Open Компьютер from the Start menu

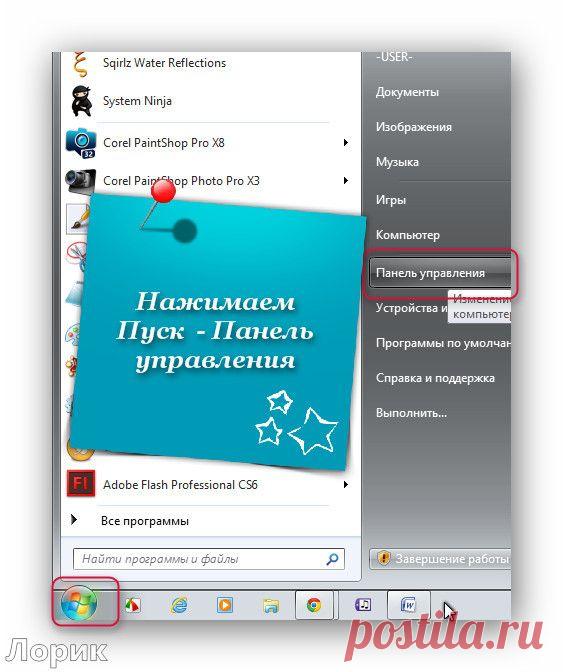[407, 235]
